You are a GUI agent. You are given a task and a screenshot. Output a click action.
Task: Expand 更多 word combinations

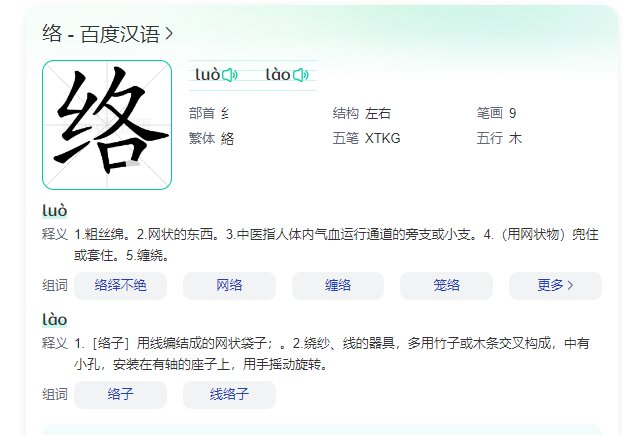[555, 286]
